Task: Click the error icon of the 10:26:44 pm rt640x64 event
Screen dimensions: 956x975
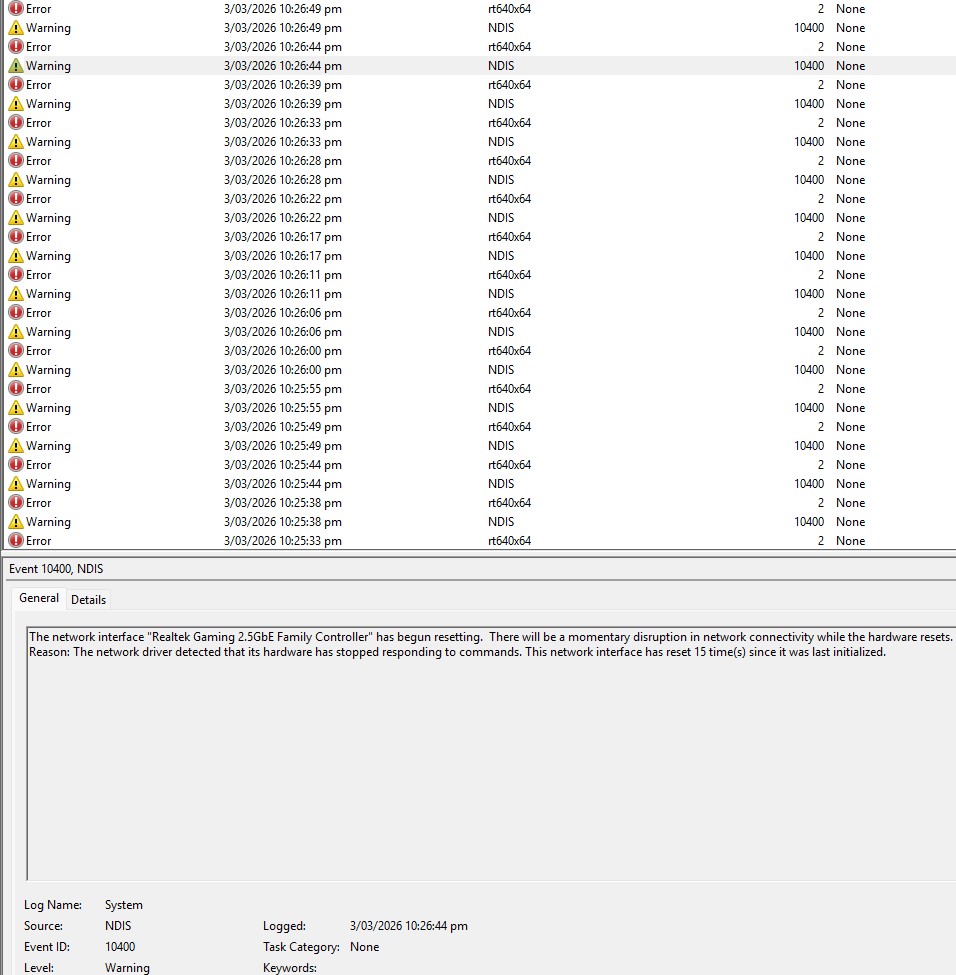Action: point(16,47)
